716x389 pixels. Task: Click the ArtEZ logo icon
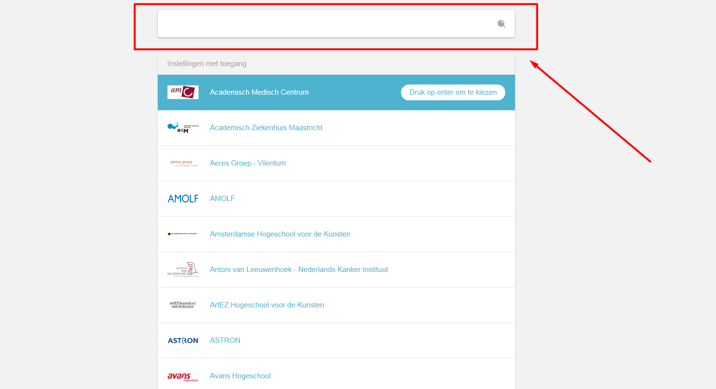tap(183, 305)
